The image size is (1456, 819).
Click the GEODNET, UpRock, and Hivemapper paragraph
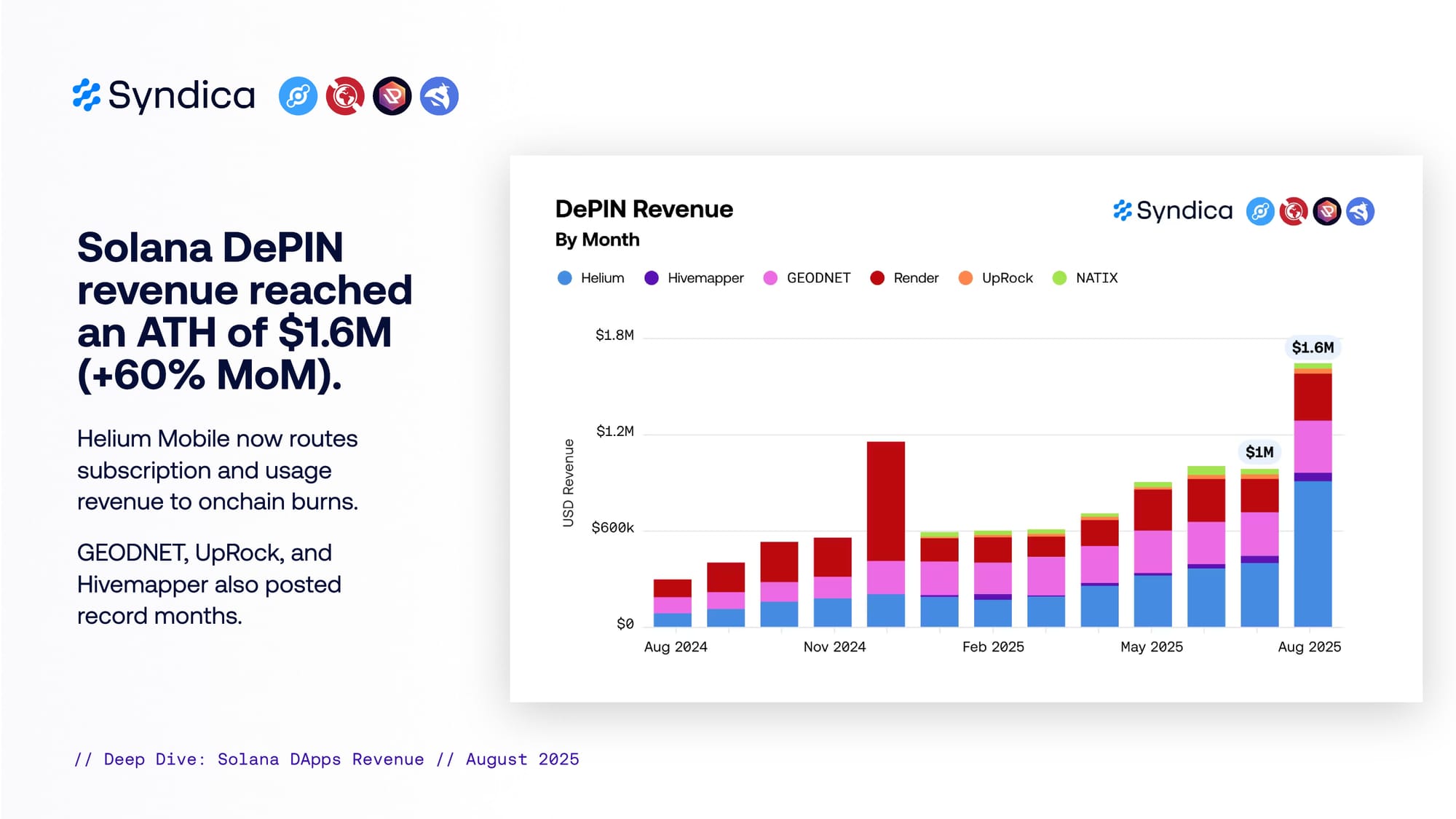(209, 585)
